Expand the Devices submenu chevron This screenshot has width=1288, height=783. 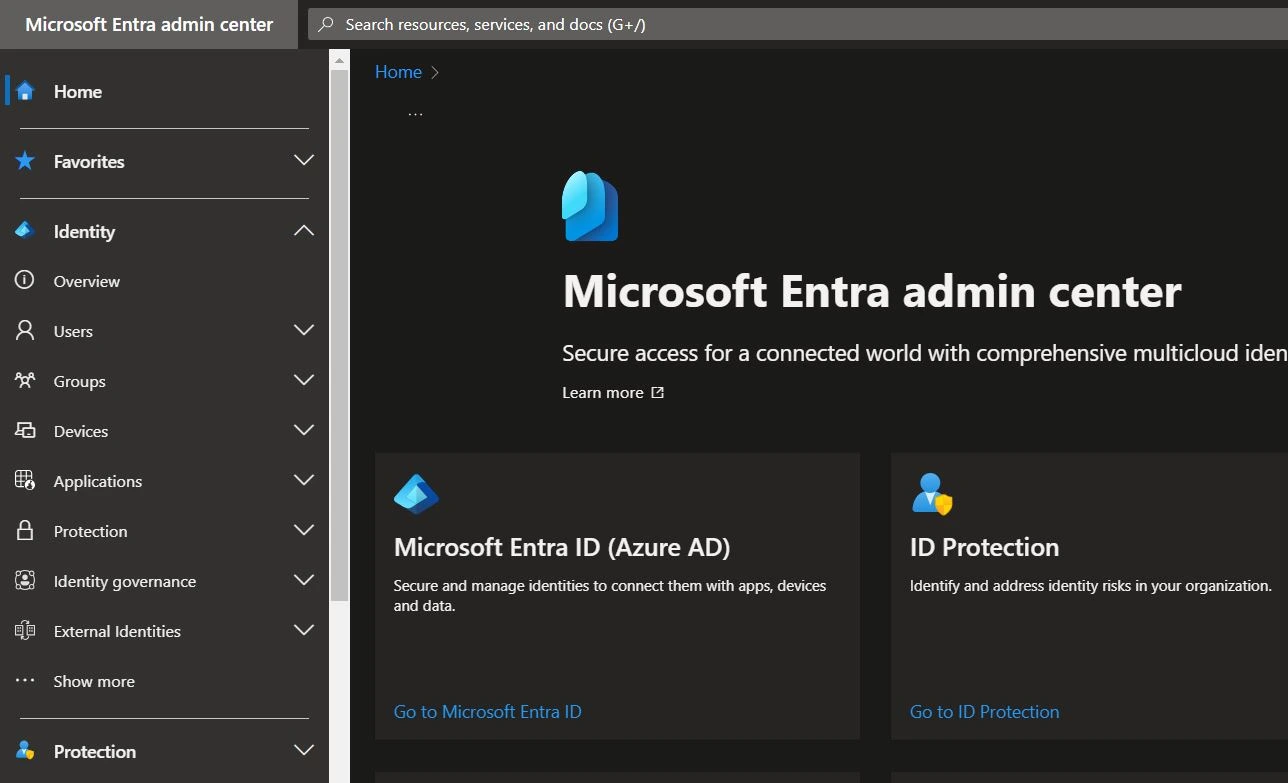pos(304,430)
